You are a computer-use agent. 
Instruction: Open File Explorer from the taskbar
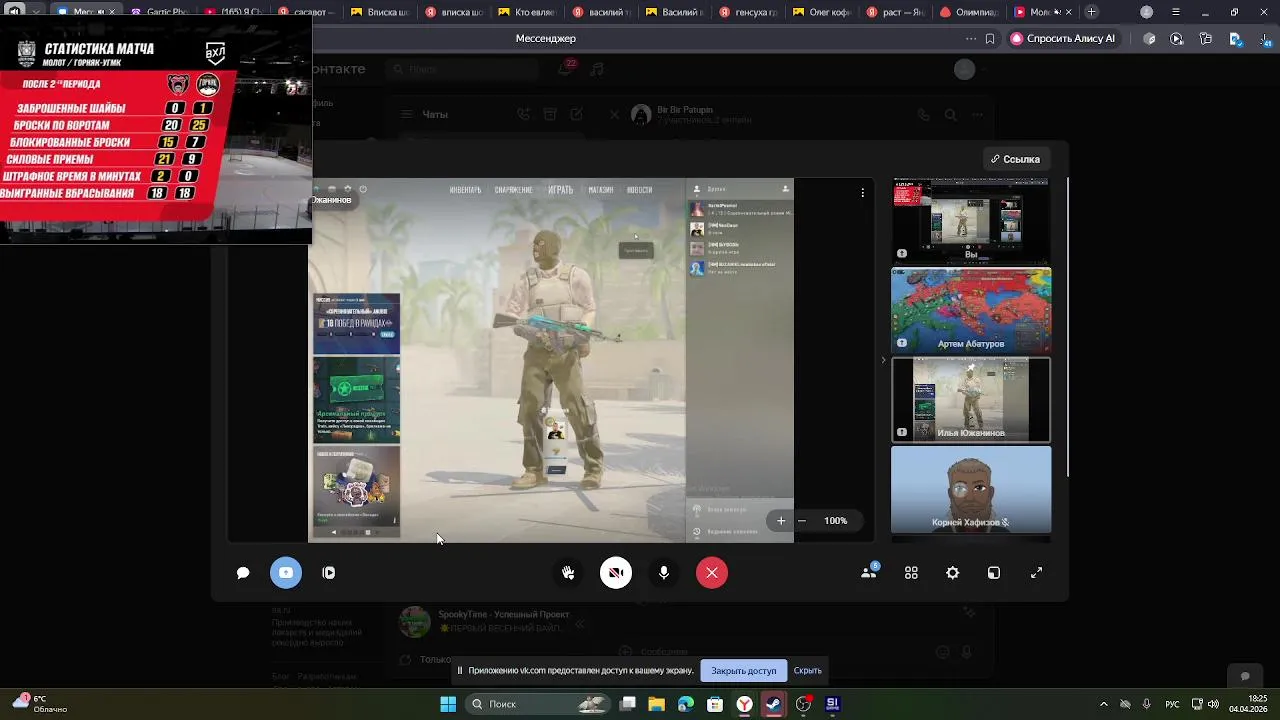(657, 704)
